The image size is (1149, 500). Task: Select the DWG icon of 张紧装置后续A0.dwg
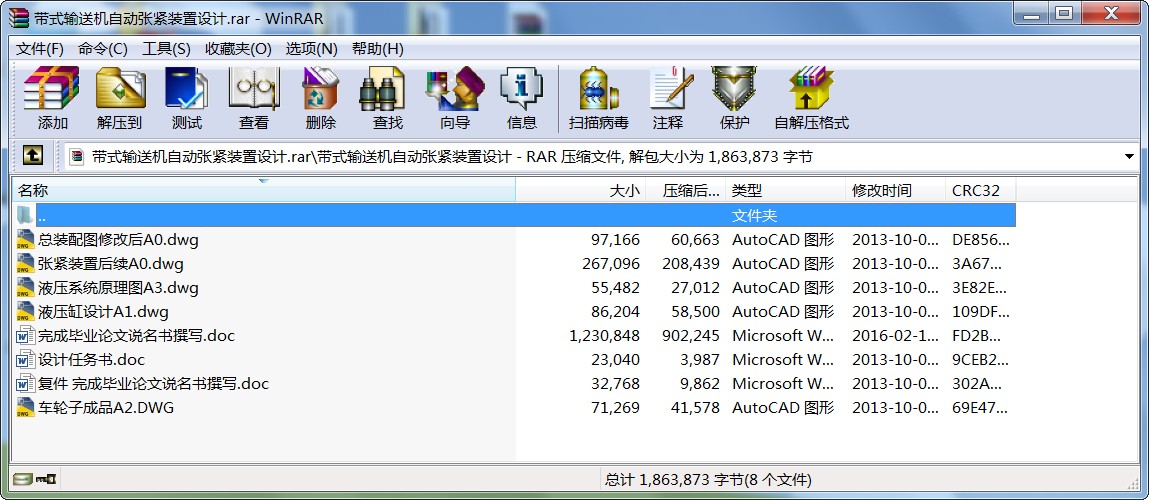point(26,263)
